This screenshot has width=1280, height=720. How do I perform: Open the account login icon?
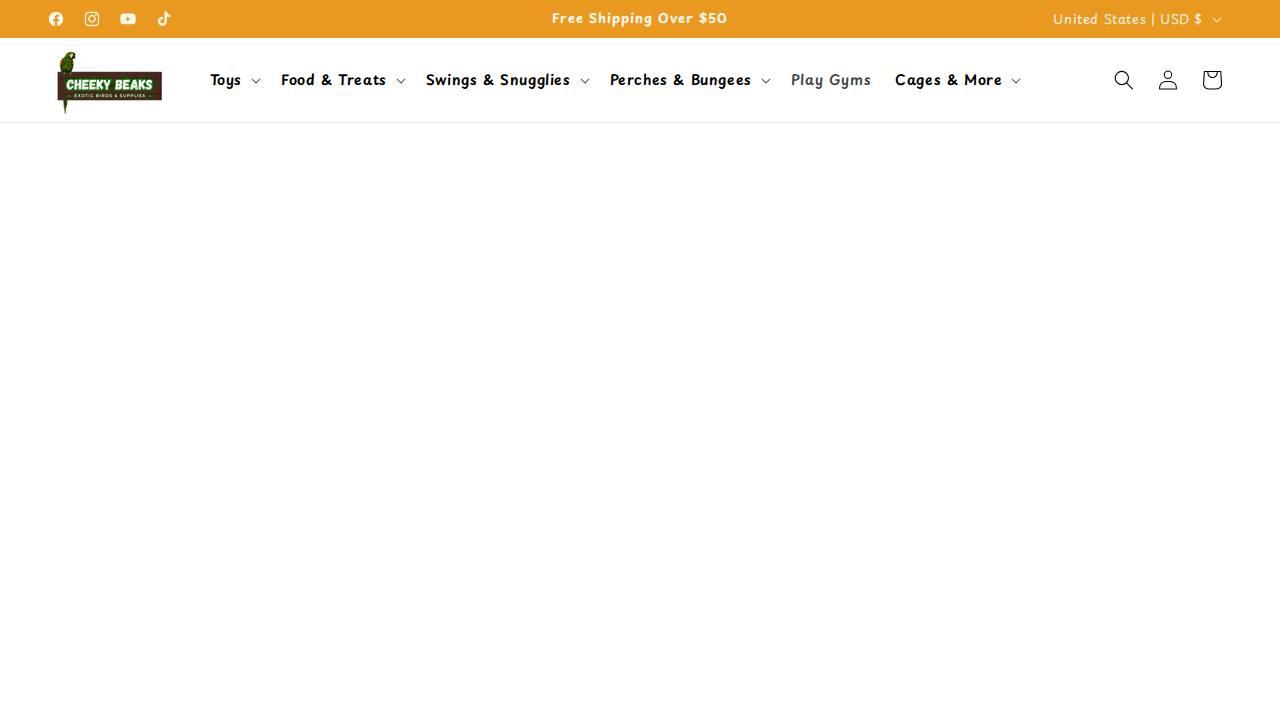pyautogui.click(x=1167, y=79)
